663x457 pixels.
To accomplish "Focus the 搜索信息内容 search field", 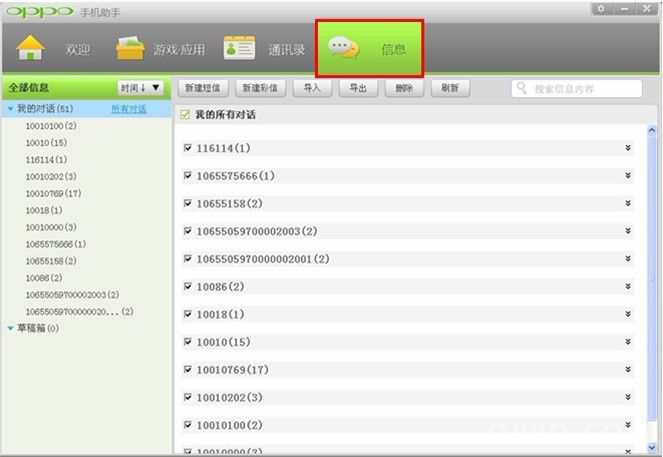I will coord(577,89).
